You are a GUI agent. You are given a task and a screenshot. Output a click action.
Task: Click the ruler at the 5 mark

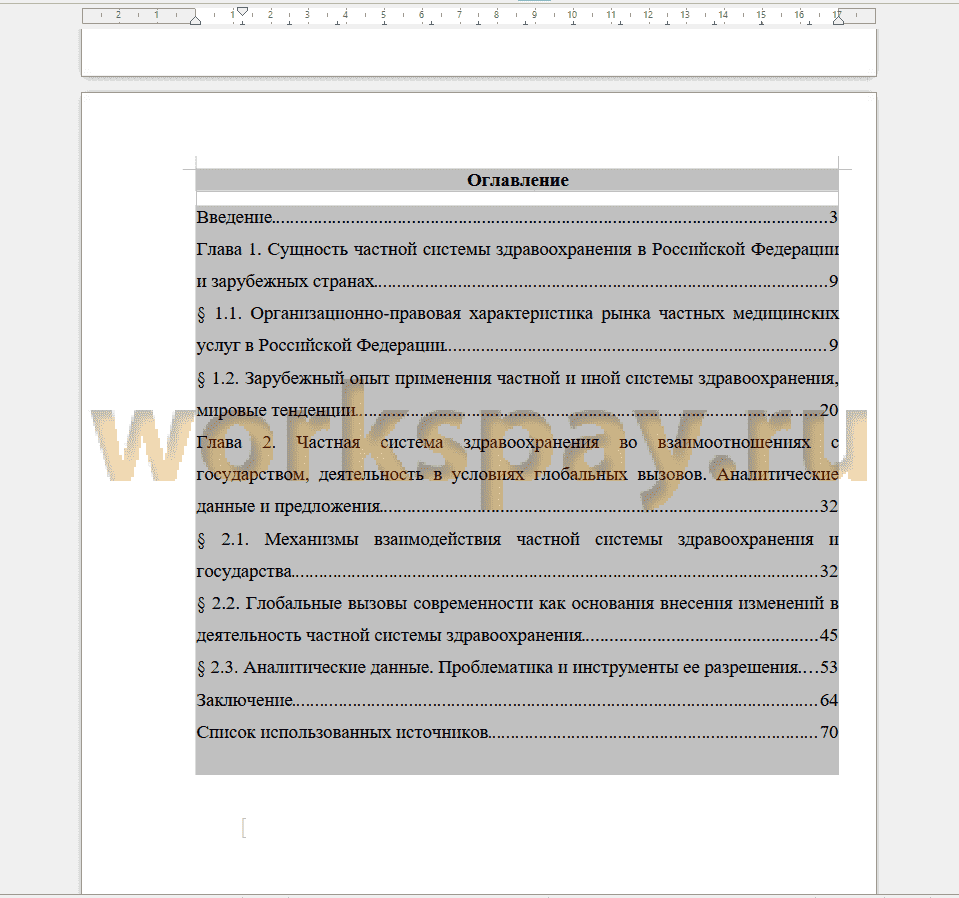tap(383, 15)
